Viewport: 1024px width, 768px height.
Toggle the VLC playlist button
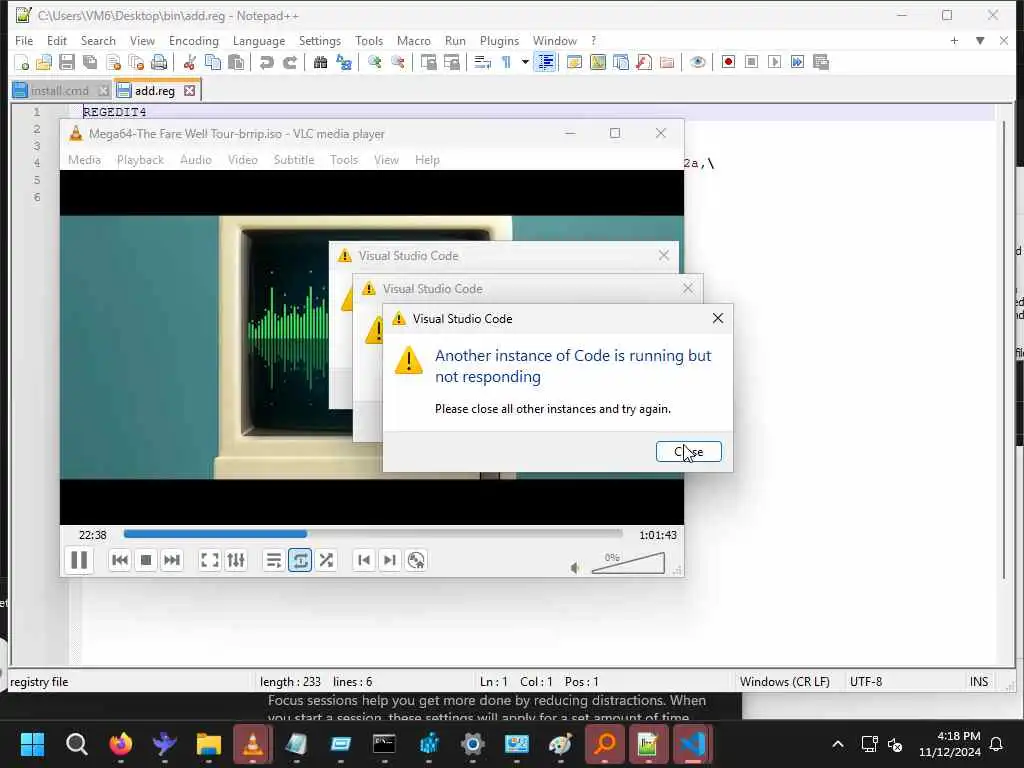(274, 560)
